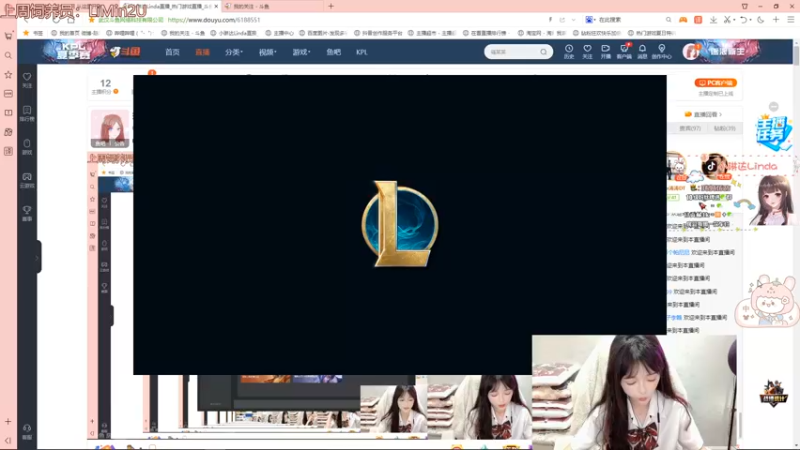
Task: Dismiss the 主播任务 floating badge
Action: click(774, 106)
